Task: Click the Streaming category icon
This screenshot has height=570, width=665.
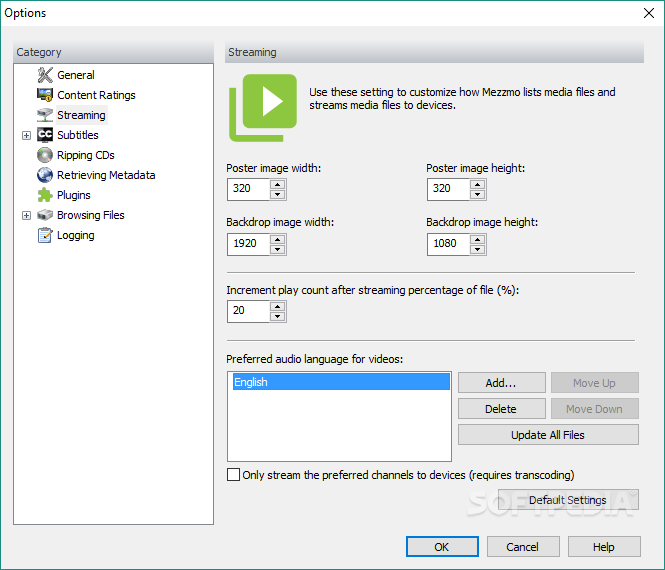Action: [x=45, y=115]
